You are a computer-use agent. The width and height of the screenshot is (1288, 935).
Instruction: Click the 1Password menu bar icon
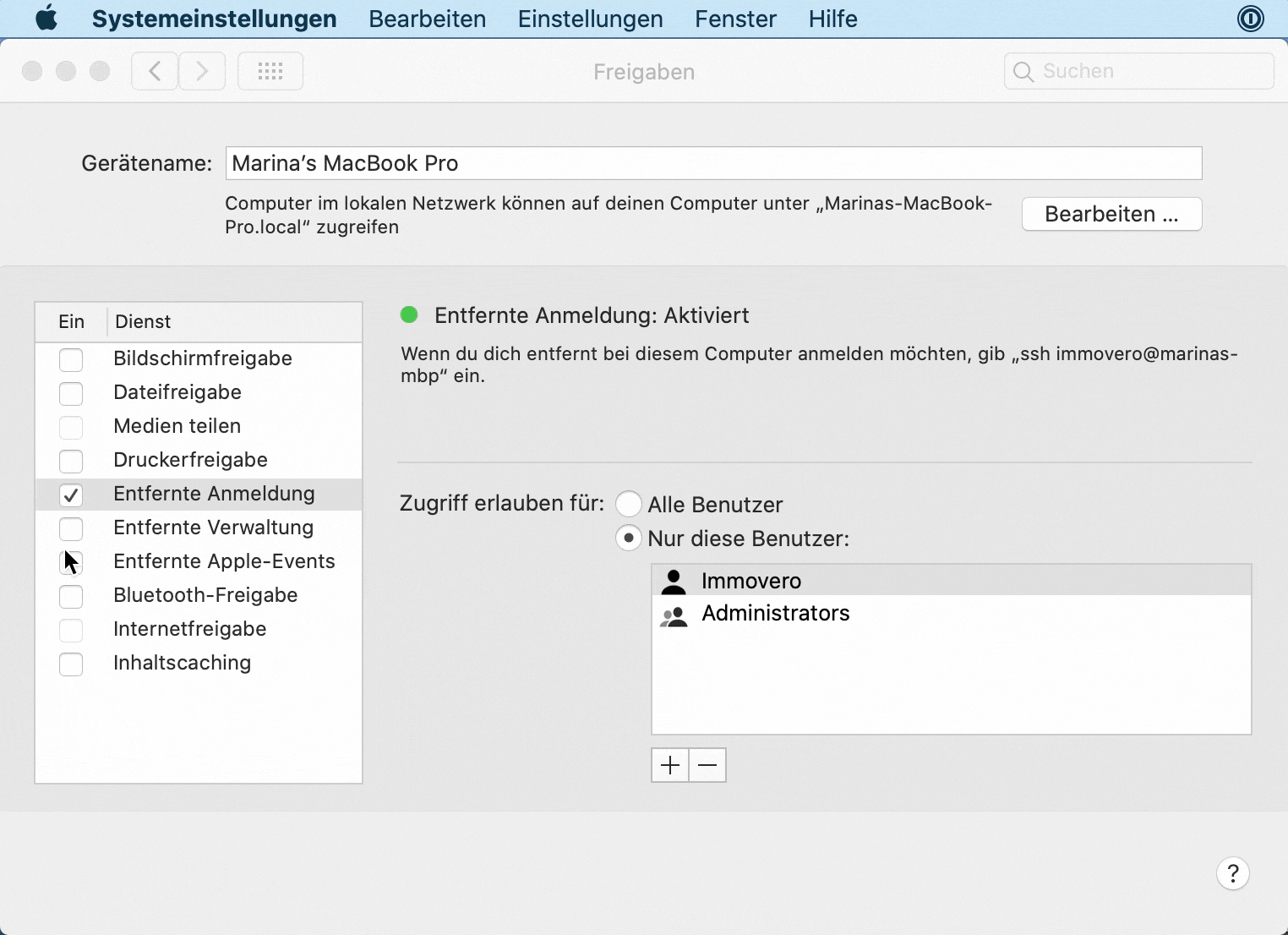pyautogui.click(x=1250, y=18)
